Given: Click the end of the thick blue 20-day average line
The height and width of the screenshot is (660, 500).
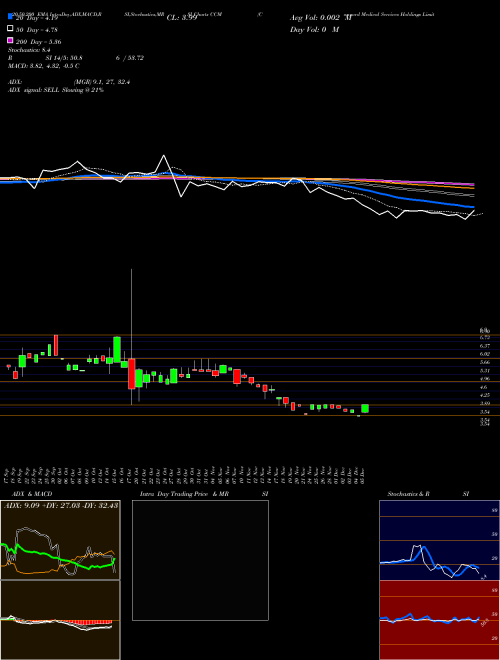Looking at the screenshot, I should coord(473,207).
